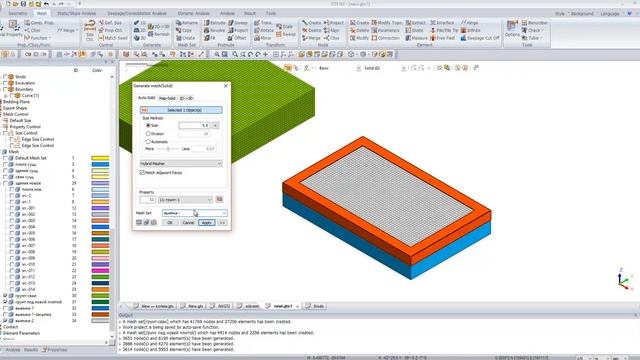Click the >> expand button in the dialog
640x360 pixels.
click(222, 222)
